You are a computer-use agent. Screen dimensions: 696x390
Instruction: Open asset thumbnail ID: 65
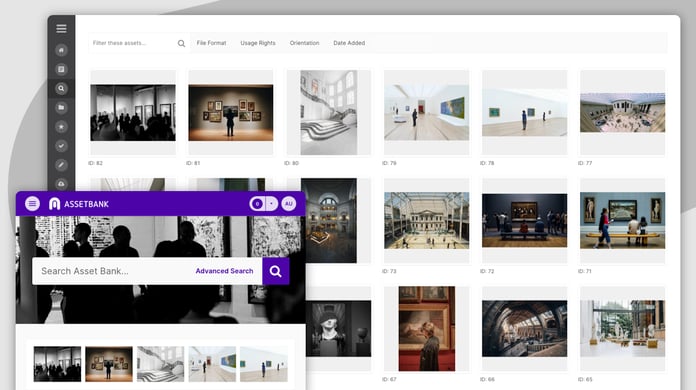[x=622, y=329]
